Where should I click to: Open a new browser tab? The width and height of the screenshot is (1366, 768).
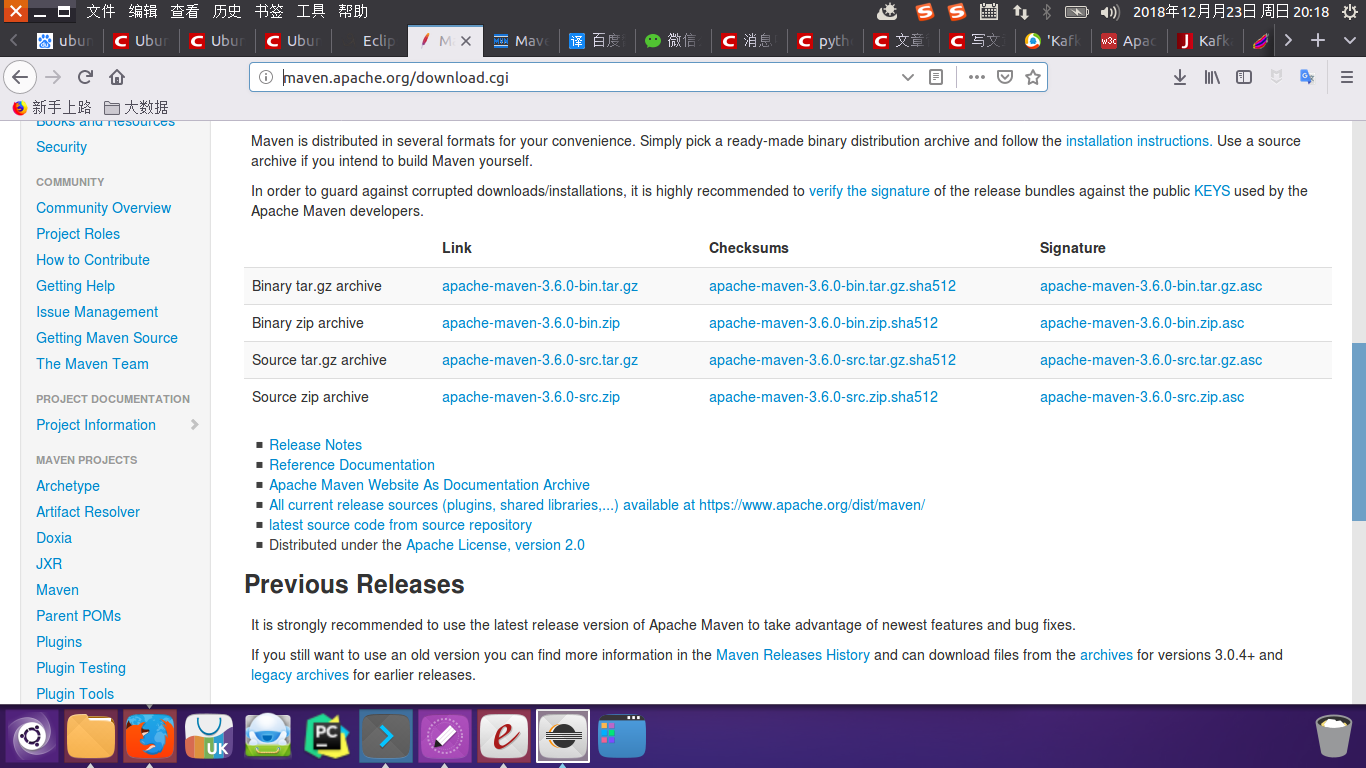[x=1318, y=41]
